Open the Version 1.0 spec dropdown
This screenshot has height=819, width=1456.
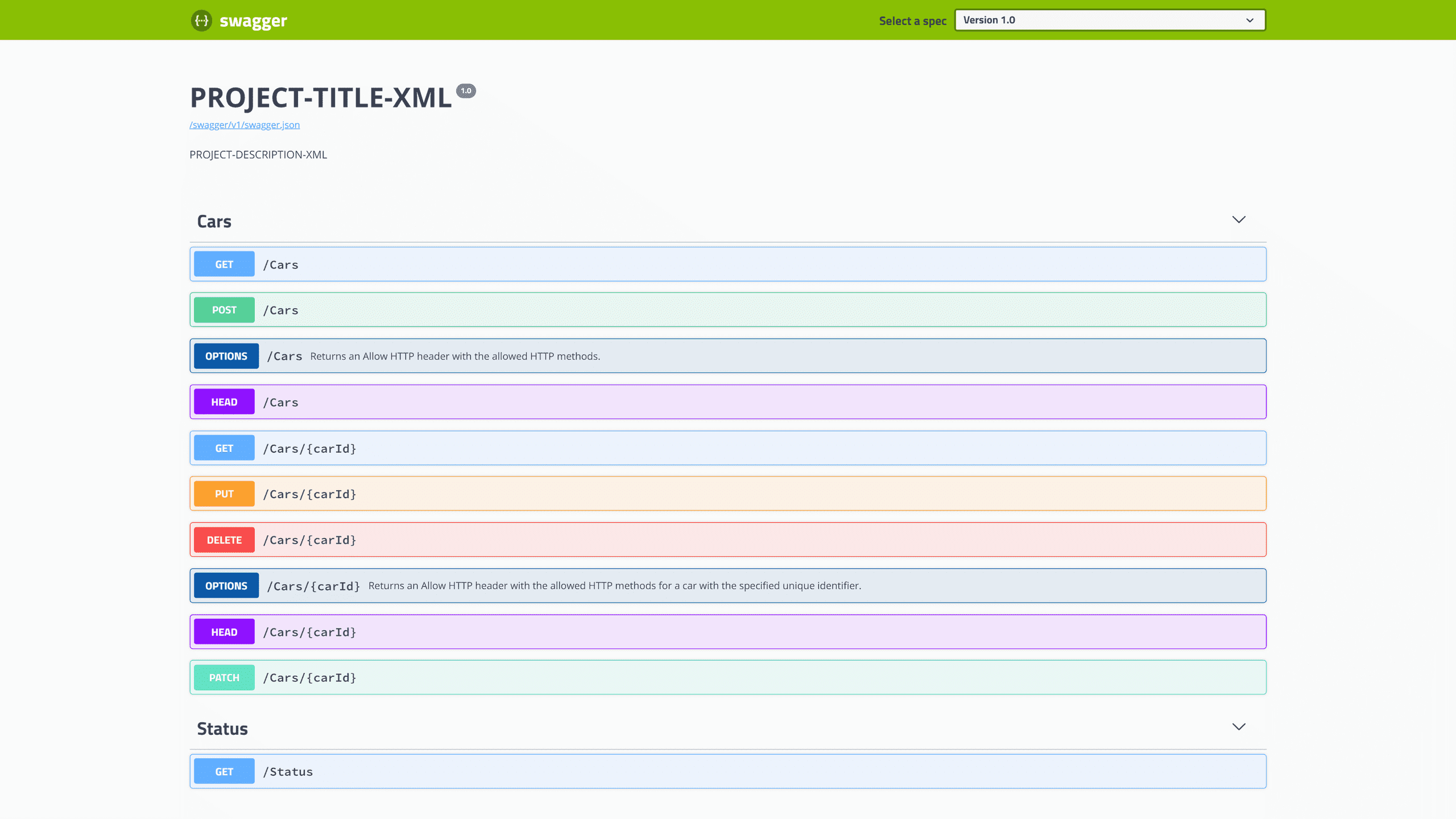tap(1109, 20)
